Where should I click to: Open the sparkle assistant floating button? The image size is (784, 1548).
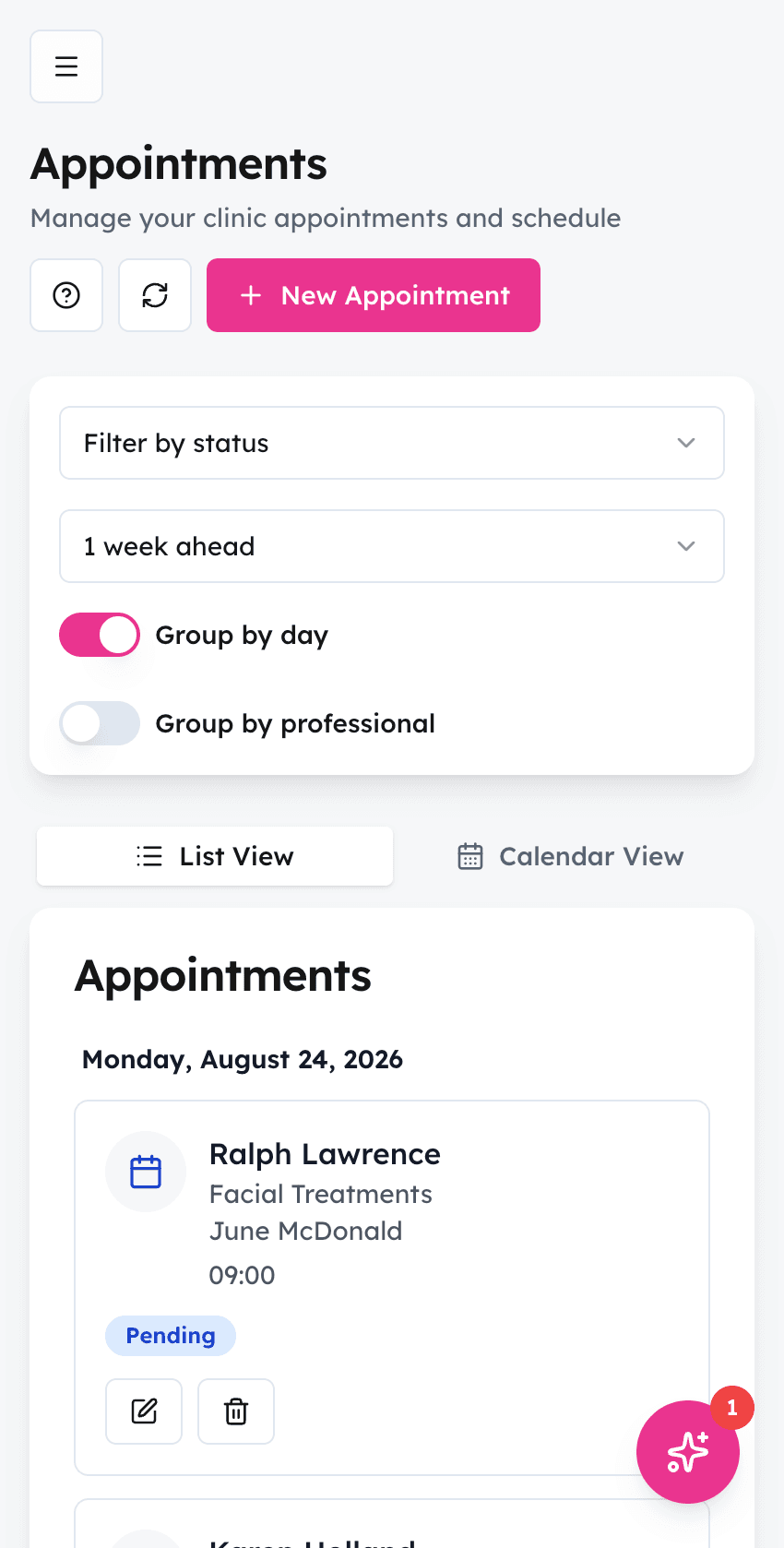pyautogui.click(x=688, y=1452)
